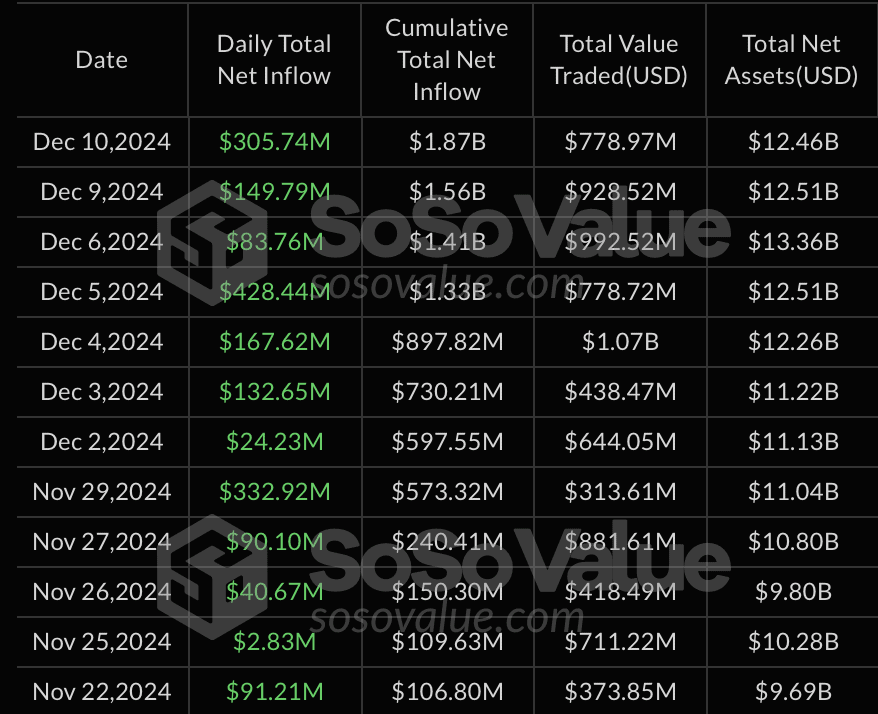Viewport: 878px width, 714px height.
Task: Click the $305.74M daily inflow value
Action: [274, 142]
